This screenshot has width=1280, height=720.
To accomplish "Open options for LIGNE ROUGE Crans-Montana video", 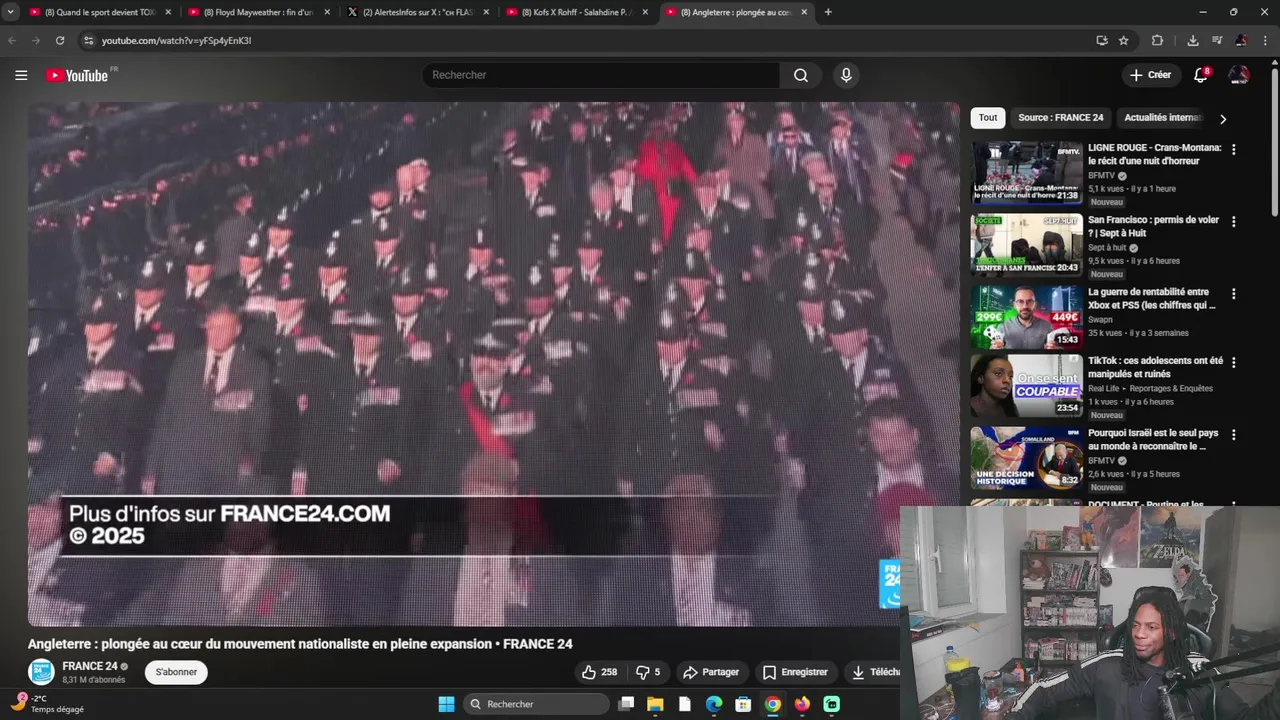I will click(x=1233, y=149).
